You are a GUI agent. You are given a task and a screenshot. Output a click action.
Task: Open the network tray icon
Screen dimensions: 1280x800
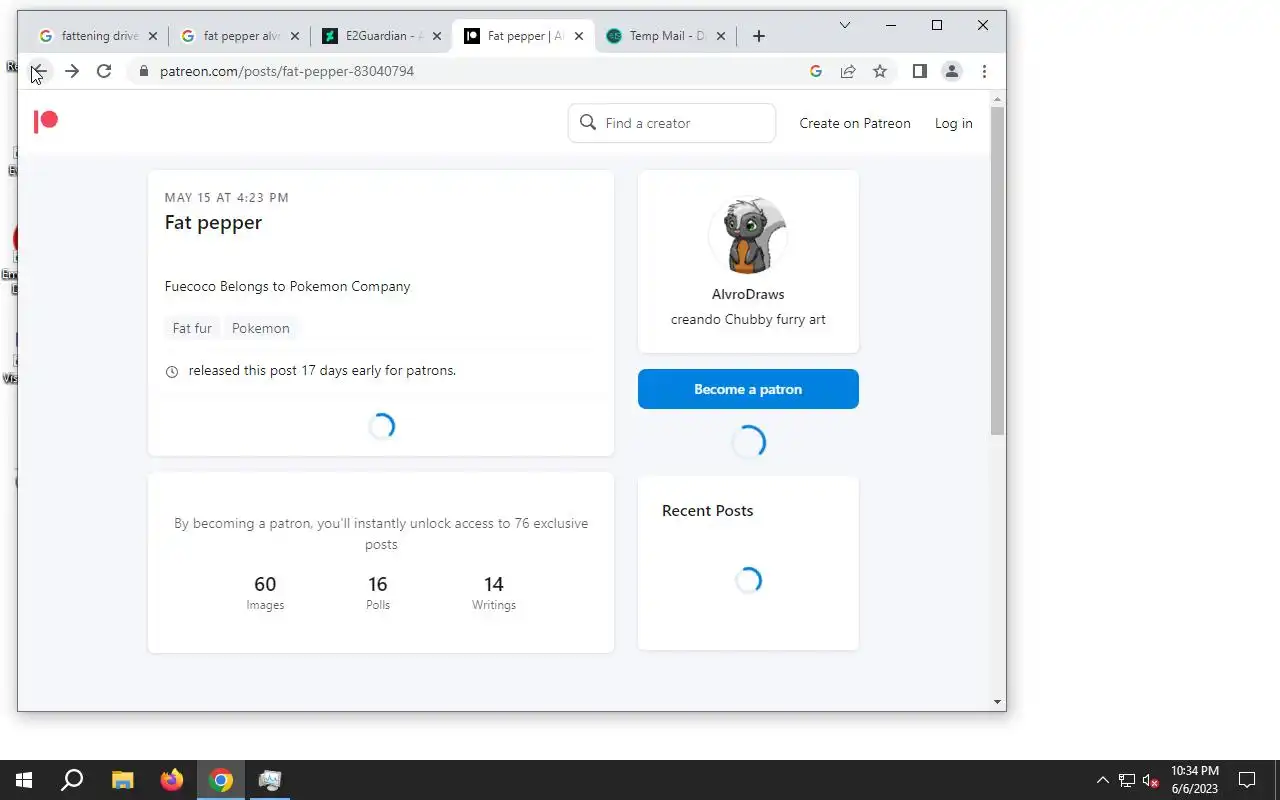coord(1127,780)
